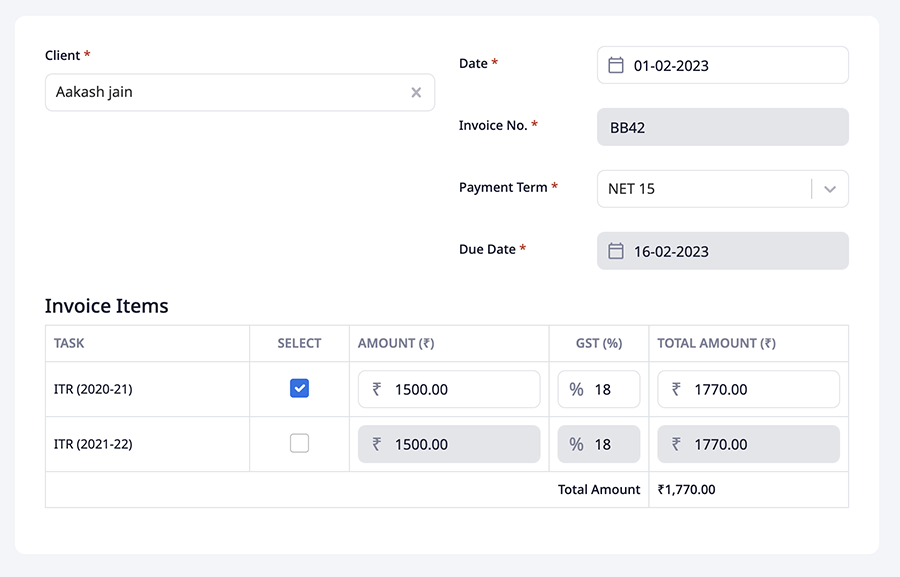
Task: Click rupee icon in ITR (2021-22) Amount field
Action: click(377, 444)
